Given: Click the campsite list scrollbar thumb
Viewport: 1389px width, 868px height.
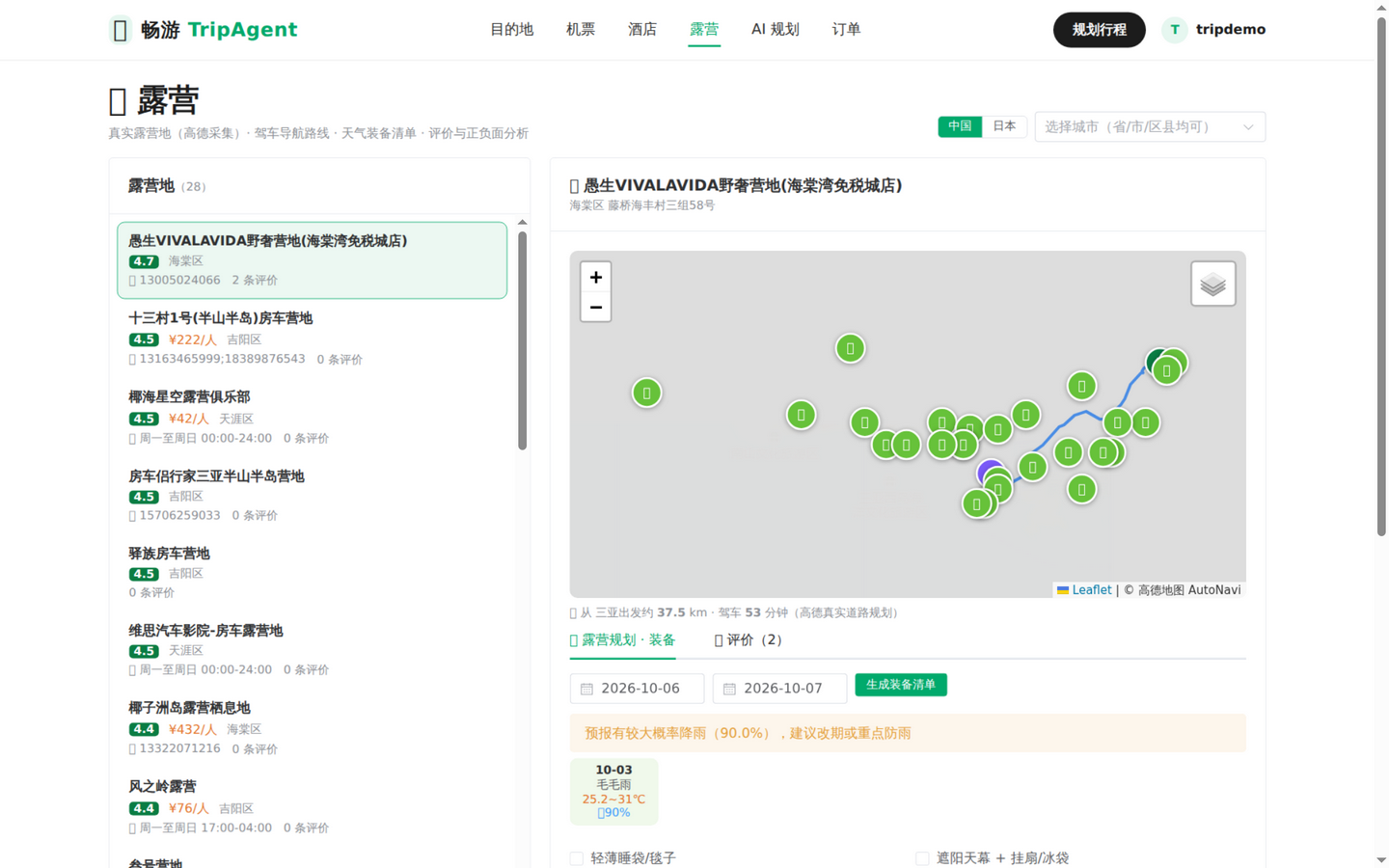Looking at the screenshot, I should point(523,340).
